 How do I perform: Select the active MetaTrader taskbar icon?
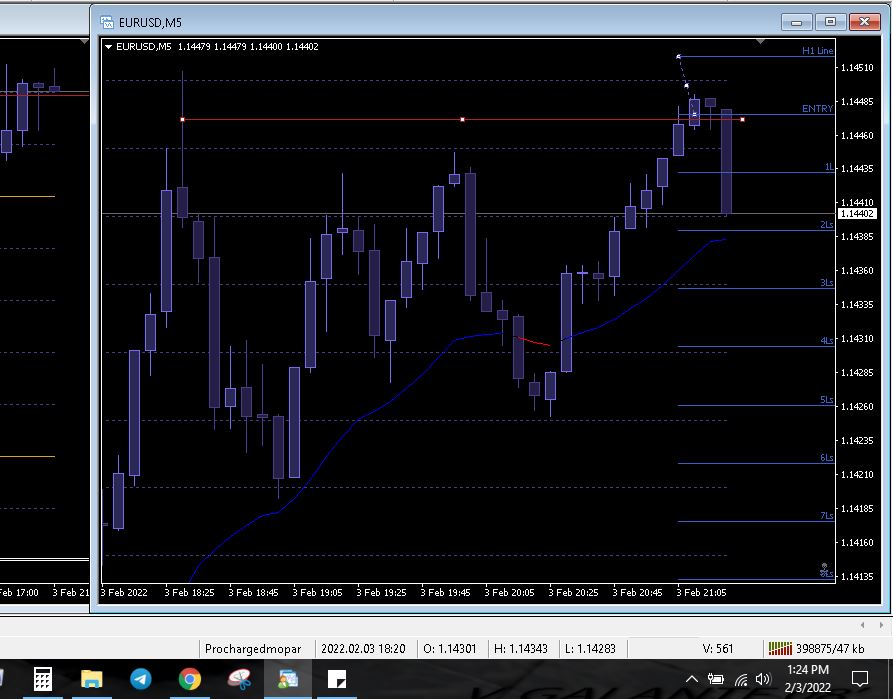pyautogui.click(x=288, y=678)
